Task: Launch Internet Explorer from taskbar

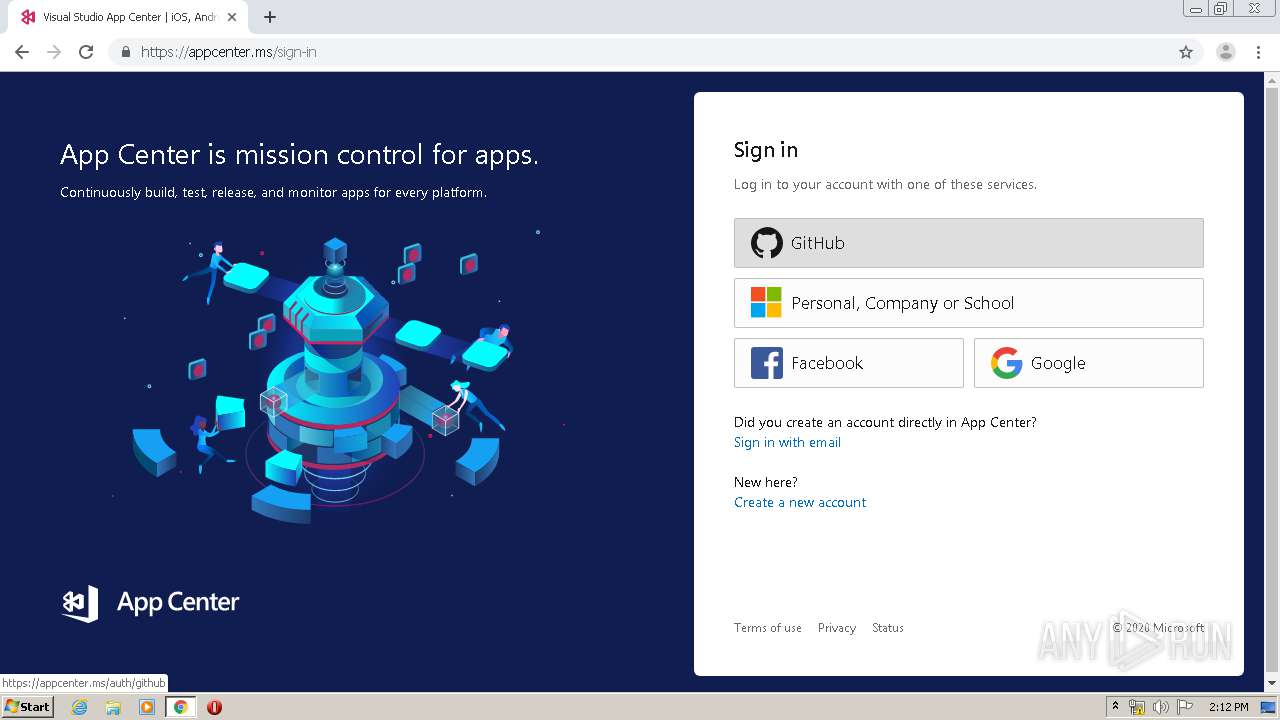Action: coord(80,707)
